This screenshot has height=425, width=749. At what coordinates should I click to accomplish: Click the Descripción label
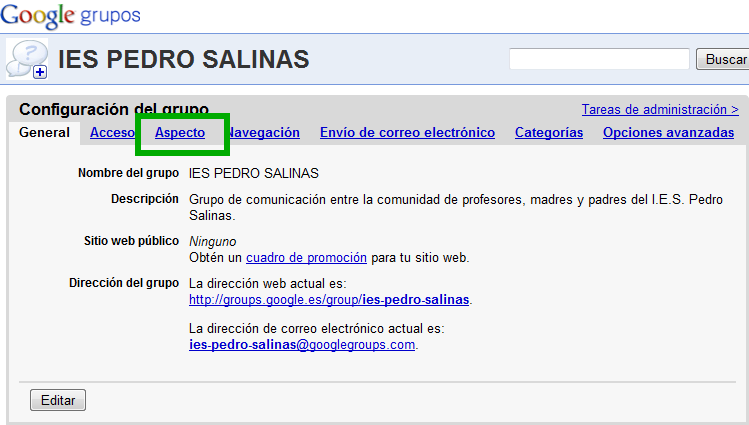[145, 199]
